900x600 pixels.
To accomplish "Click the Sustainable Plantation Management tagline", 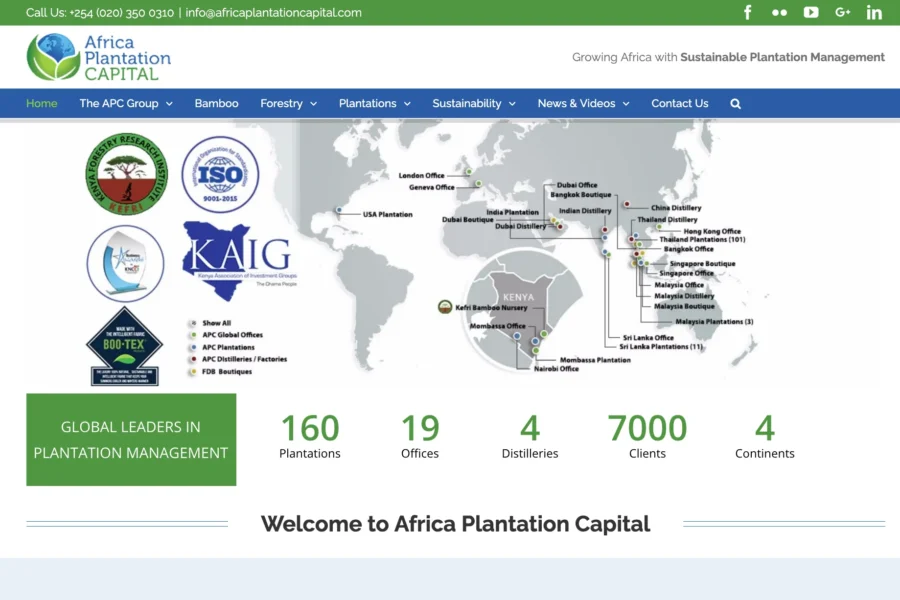I will pyautogui.click(x=782, y=57).
